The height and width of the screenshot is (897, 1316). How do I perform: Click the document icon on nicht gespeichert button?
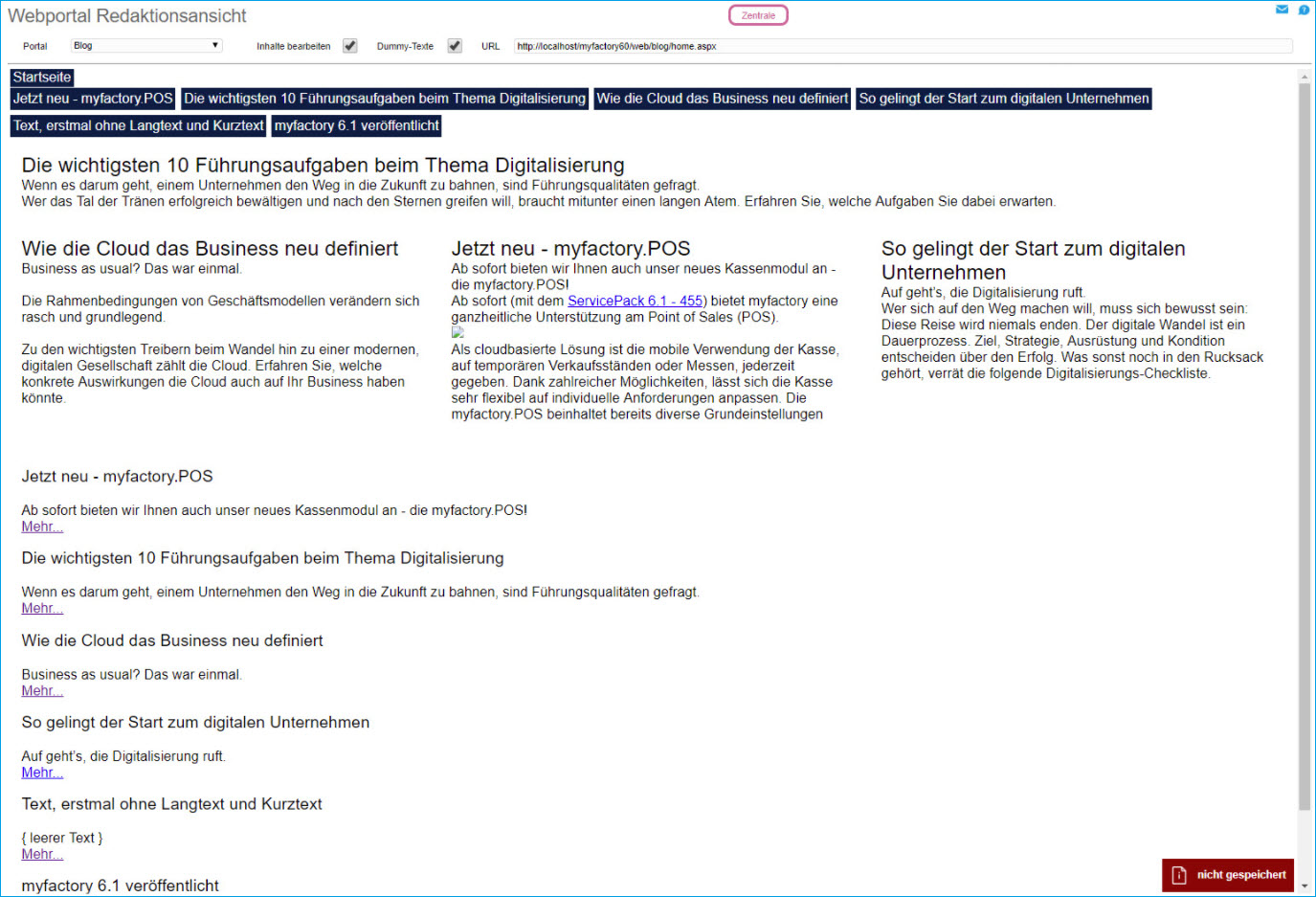click(1179, 875)
